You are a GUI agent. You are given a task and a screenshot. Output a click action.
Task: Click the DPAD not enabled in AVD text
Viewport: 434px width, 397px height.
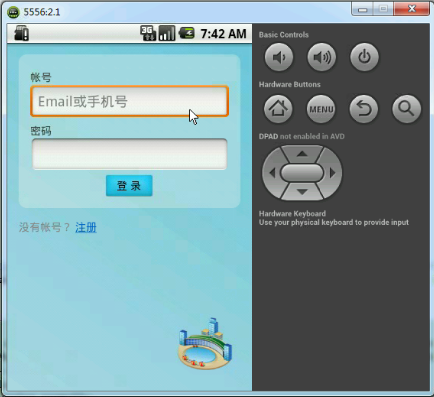tap(302, 136)
